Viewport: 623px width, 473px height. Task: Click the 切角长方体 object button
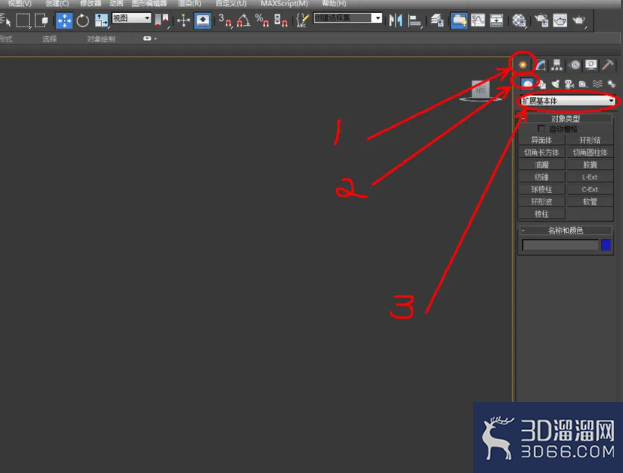[x=542, y=153]
